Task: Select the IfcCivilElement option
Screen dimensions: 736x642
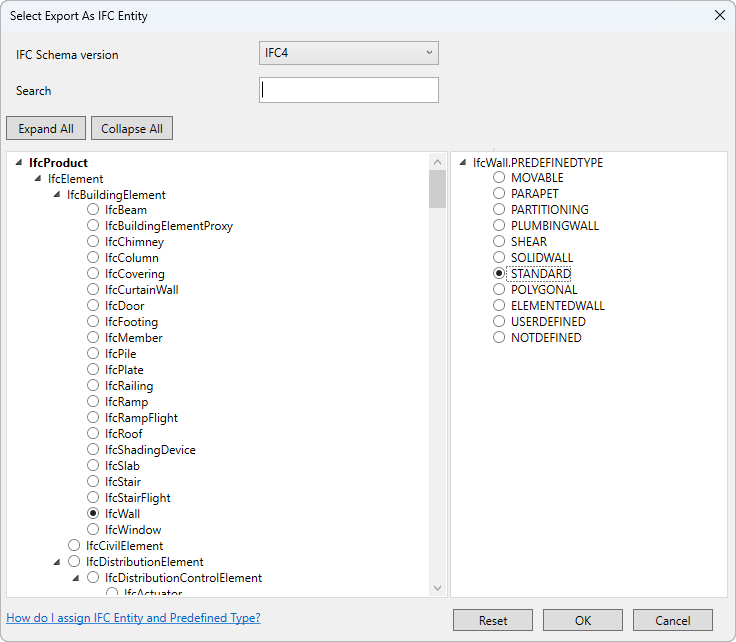Action: [x=74, y=545]
